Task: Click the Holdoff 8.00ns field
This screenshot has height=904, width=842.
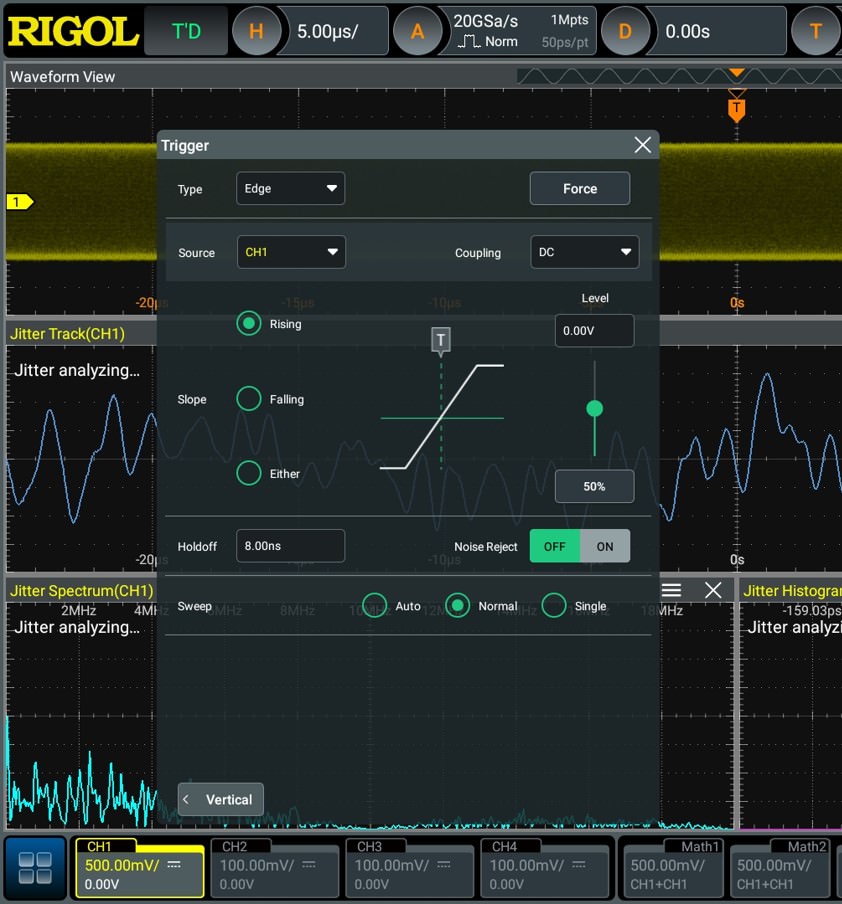Action: pos(291,545)
